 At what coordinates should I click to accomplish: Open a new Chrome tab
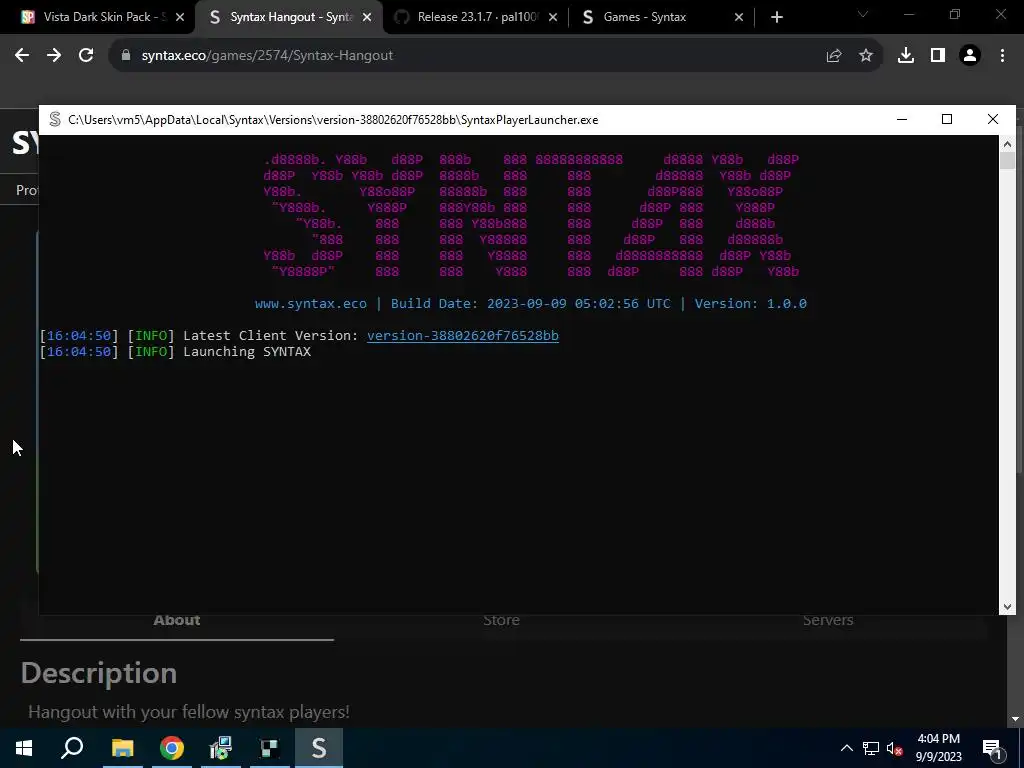point(776,18)
